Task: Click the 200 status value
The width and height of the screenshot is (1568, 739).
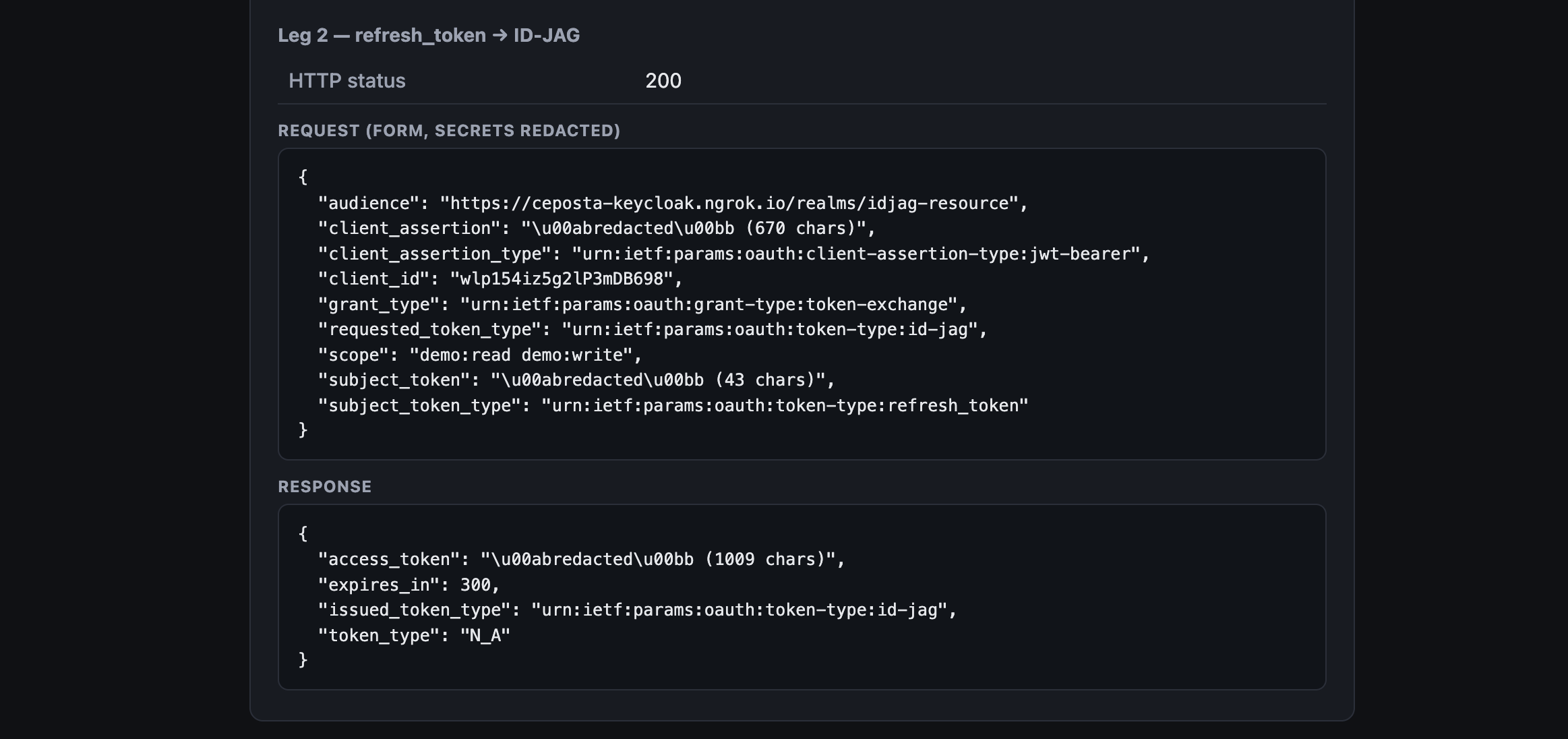Action: (x=663, y=81)
